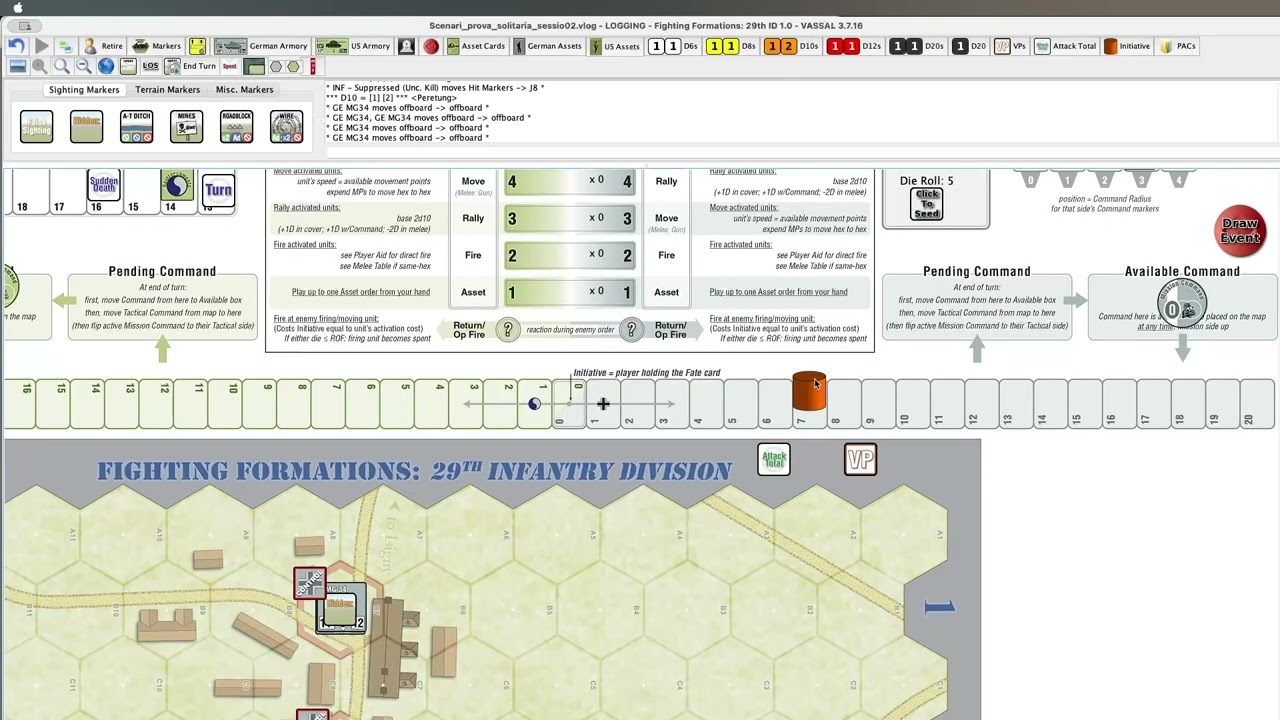Switch to Sighting Markers tab

tap(84, 90)
